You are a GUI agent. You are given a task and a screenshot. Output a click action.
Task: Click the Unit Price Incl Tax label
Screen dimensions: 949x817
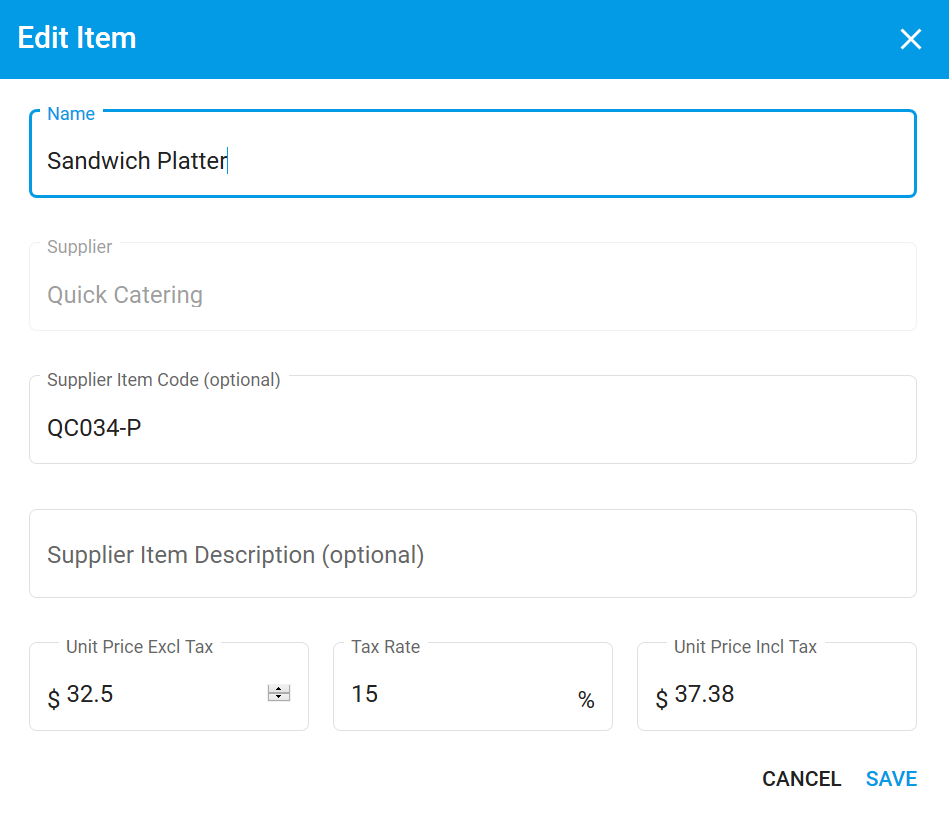[x=745, y=647]
